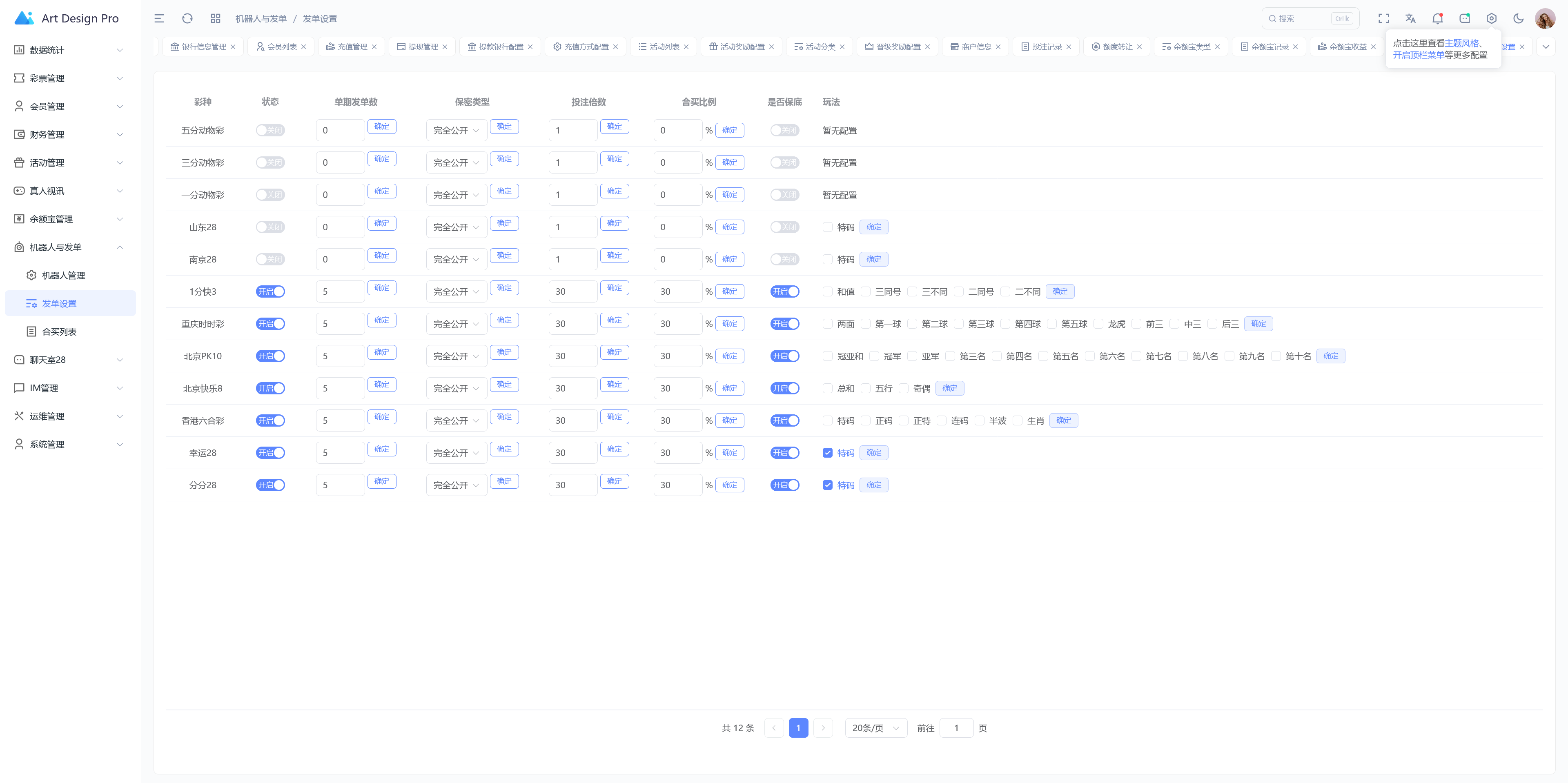Toggle the 1分快3 status switch

[270, 291]
